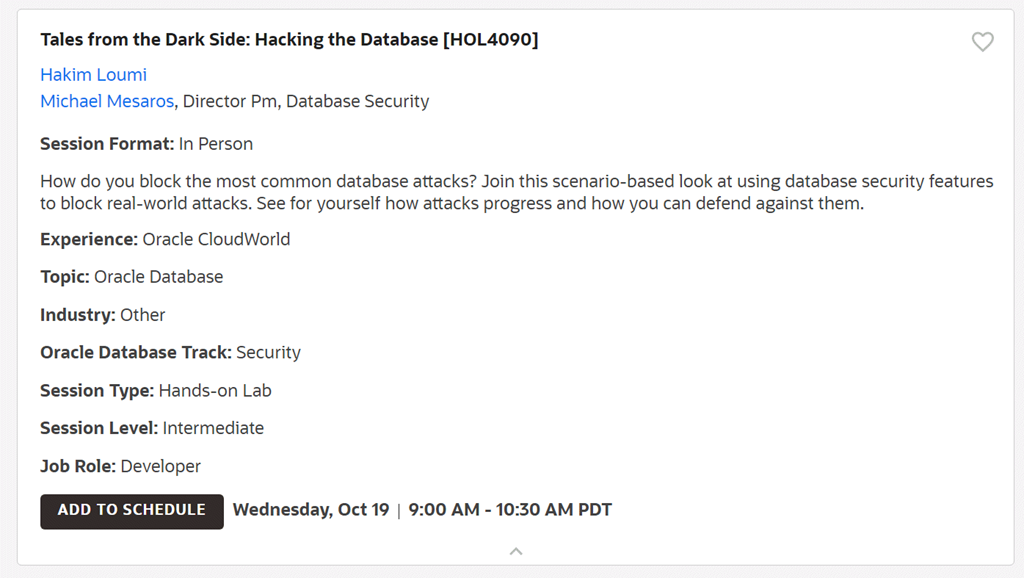This screenshot has width=1024, height=578.
Task: Click the 'Oracle Database' topic value
Action: [x=158, y=277]
